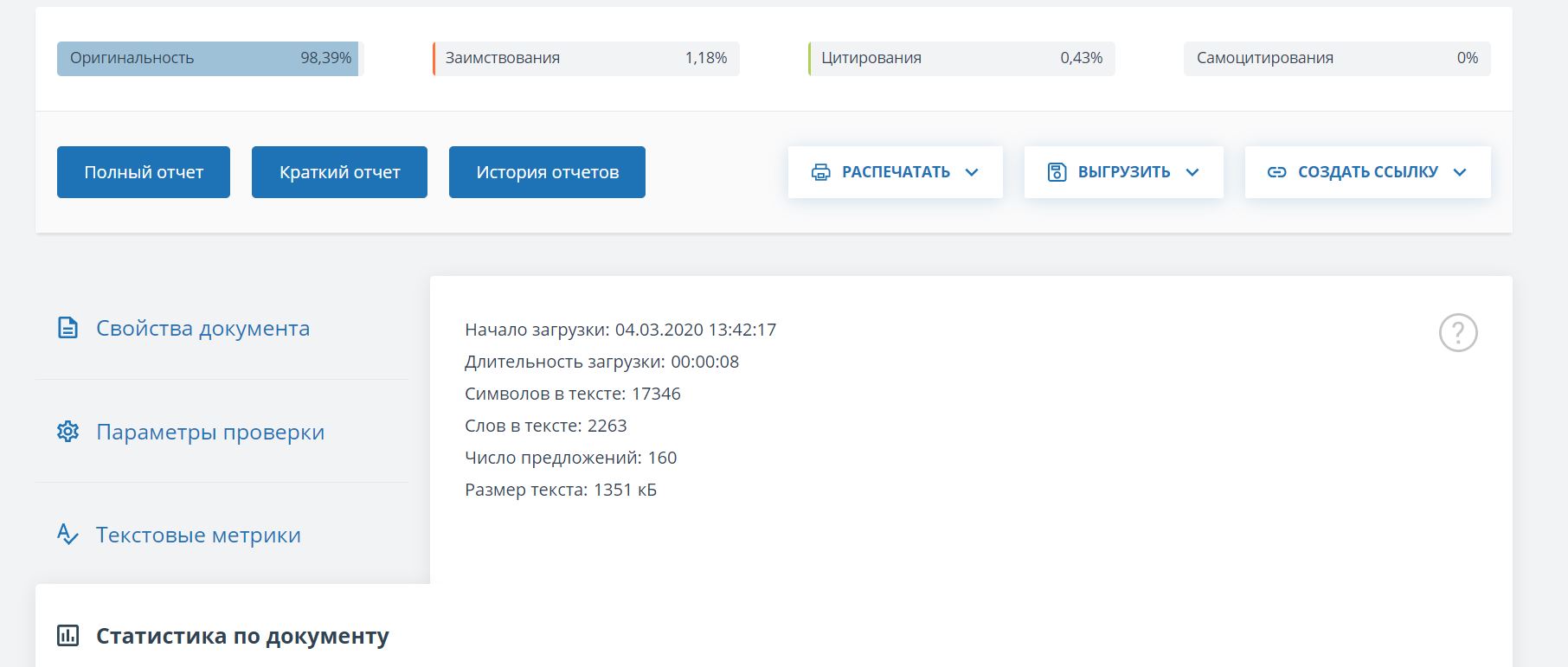Click the chain link icon on СОЗДАТЬ ССЫЛКУ
Viewport: 1568px width, 667px height.
click(x=1276, y=172)
